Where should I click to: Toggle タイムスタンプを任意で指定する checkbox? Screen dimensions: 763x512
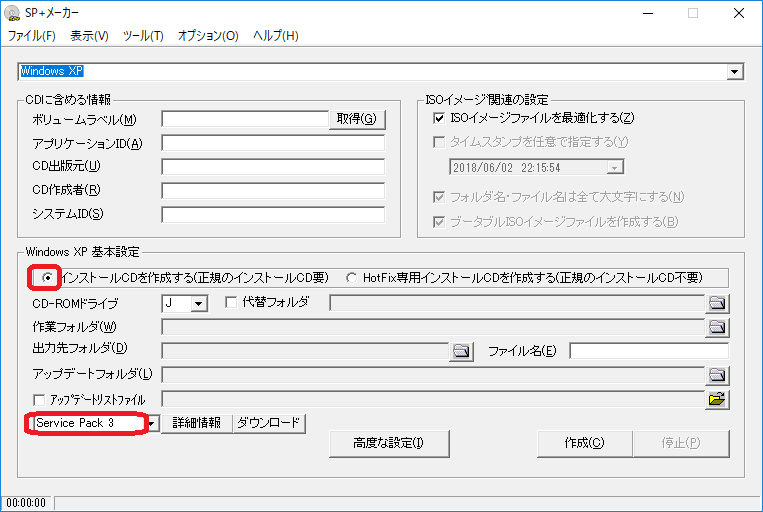(439, 142)
